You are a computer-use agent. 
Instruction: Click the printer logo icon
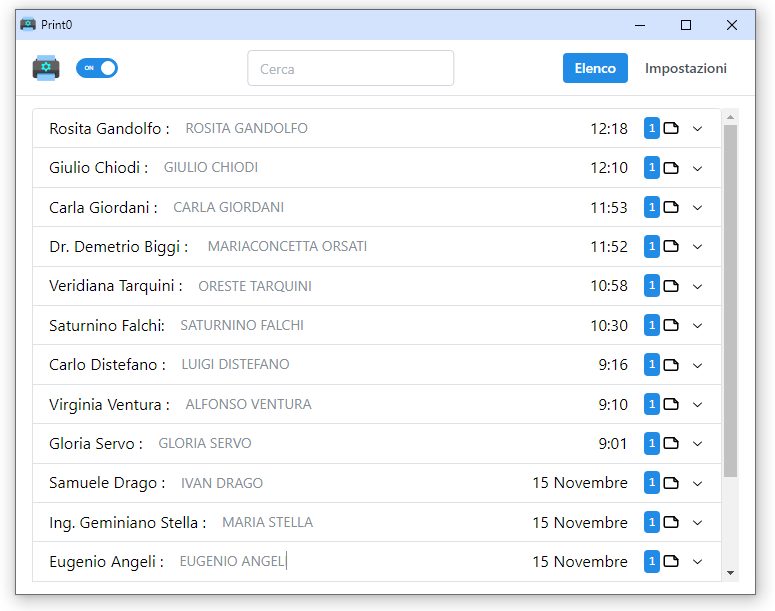tap(46, 68)
